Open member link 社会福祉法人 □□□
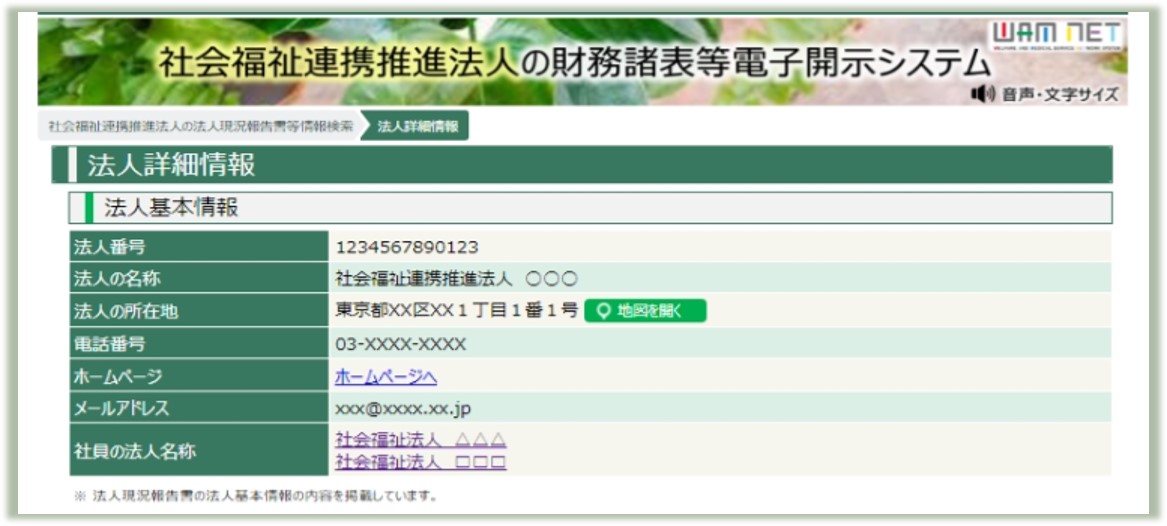The width and height of the screenshot is (1167, 526). [x=421, y=462]
